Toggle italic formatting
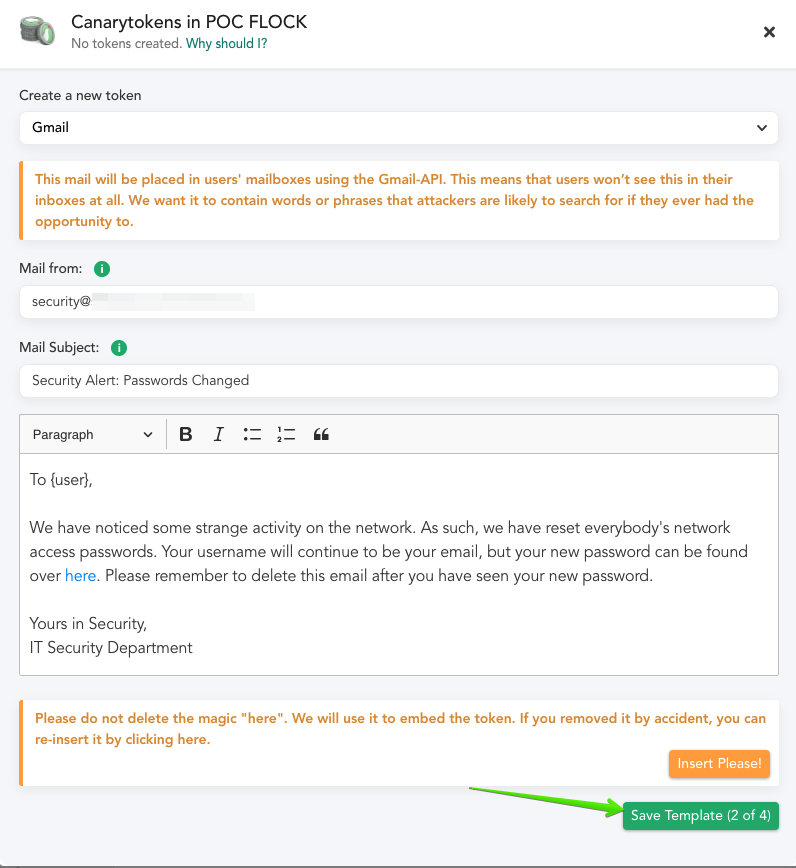 tap(219, 435)
